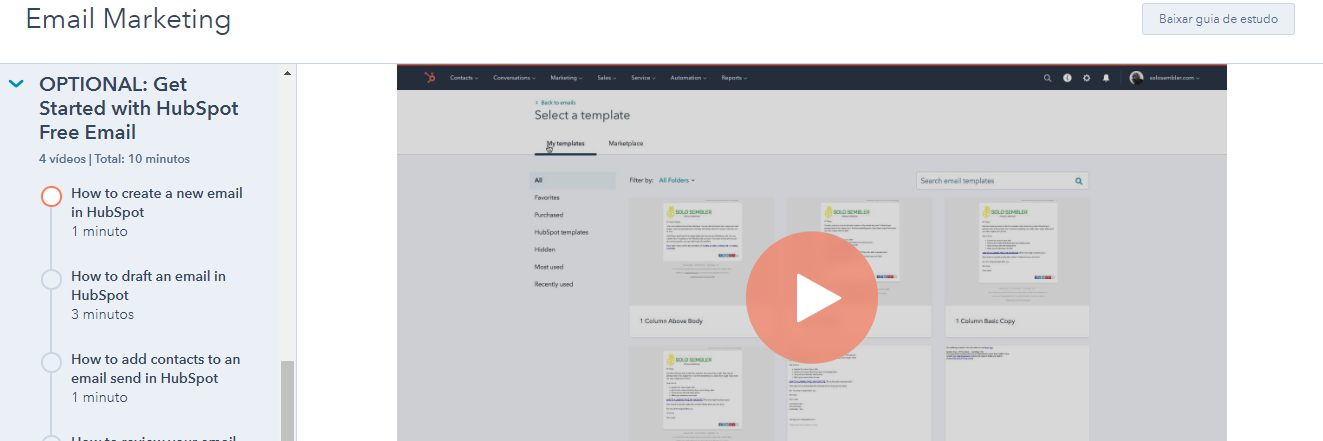The image size is (1323, 441).
Task: Open the All Folders filter dropdown
Action: tap(677, 180)
